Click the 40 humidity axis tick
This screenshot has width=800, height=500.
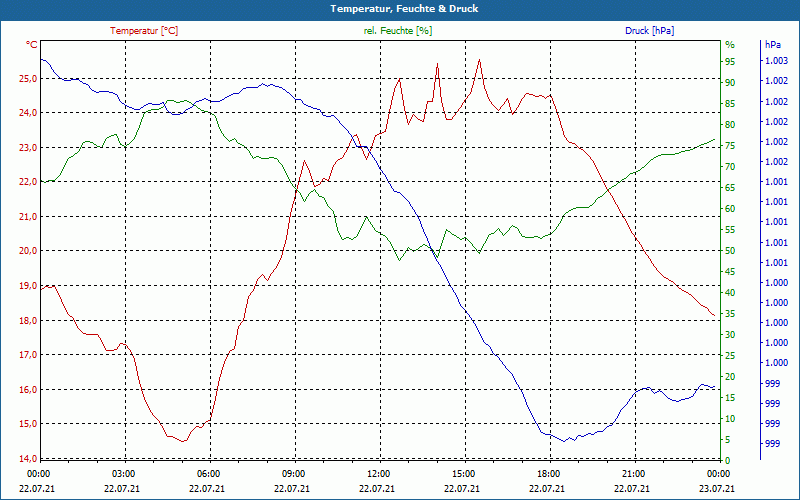pos(730,293)
